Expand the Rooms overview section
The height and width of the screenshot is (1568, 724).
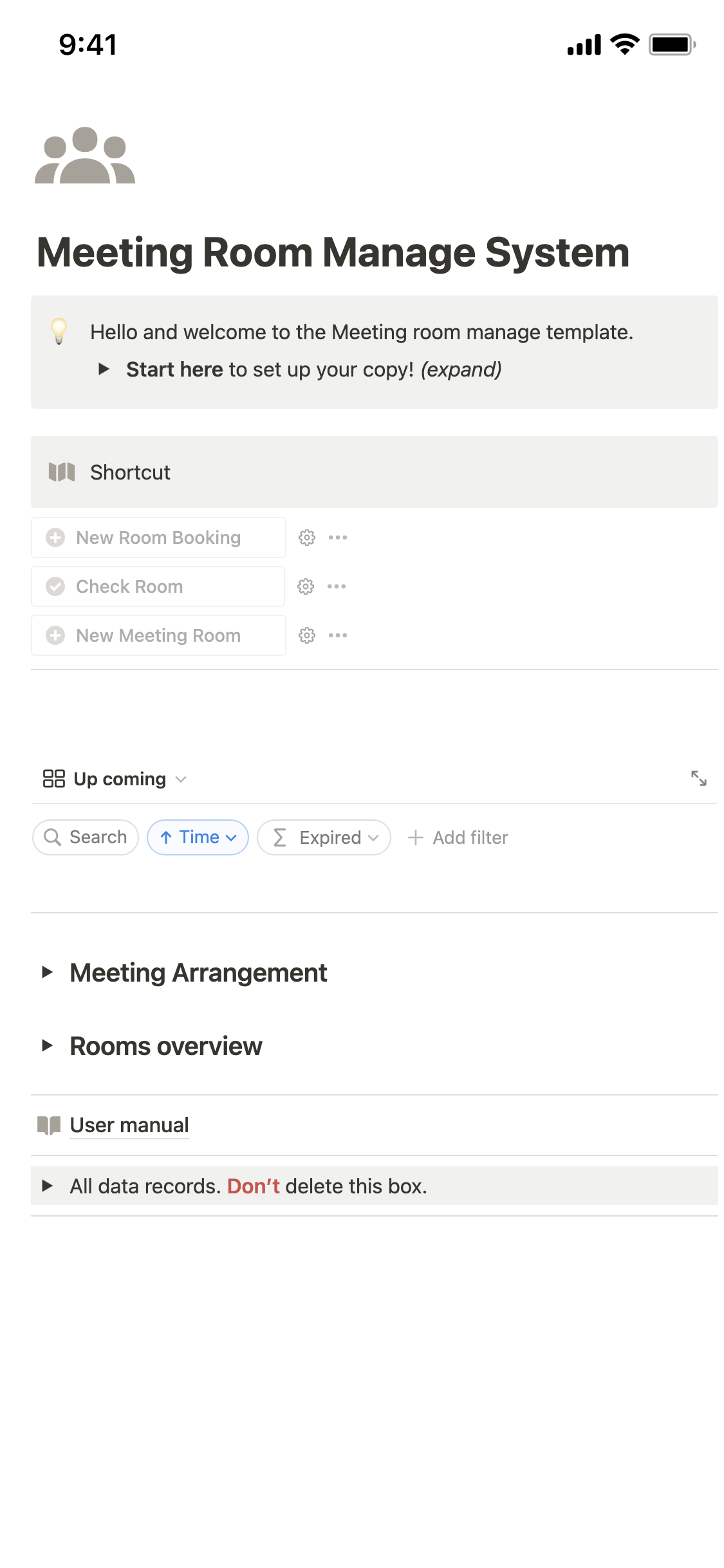(49, 1046)
